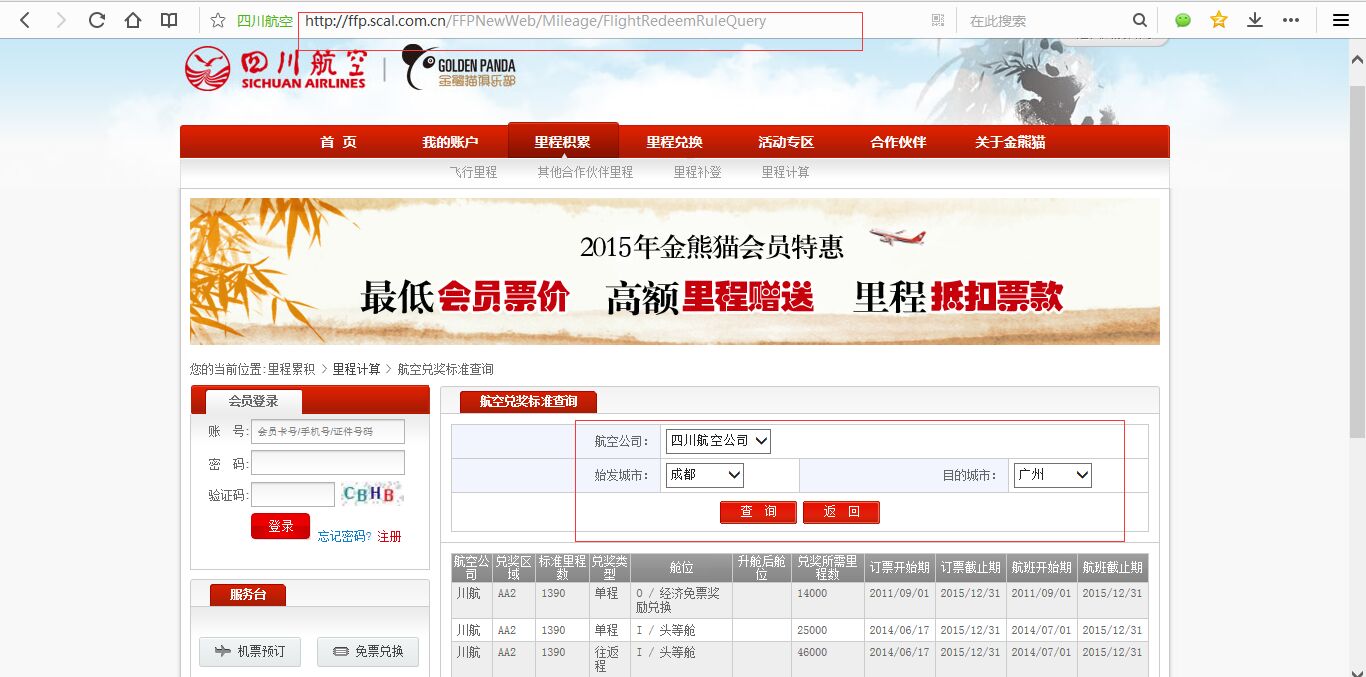Click the 机票预订 button
The image size is (1366, 677).
pyautogui.click(x=250, y=651)
